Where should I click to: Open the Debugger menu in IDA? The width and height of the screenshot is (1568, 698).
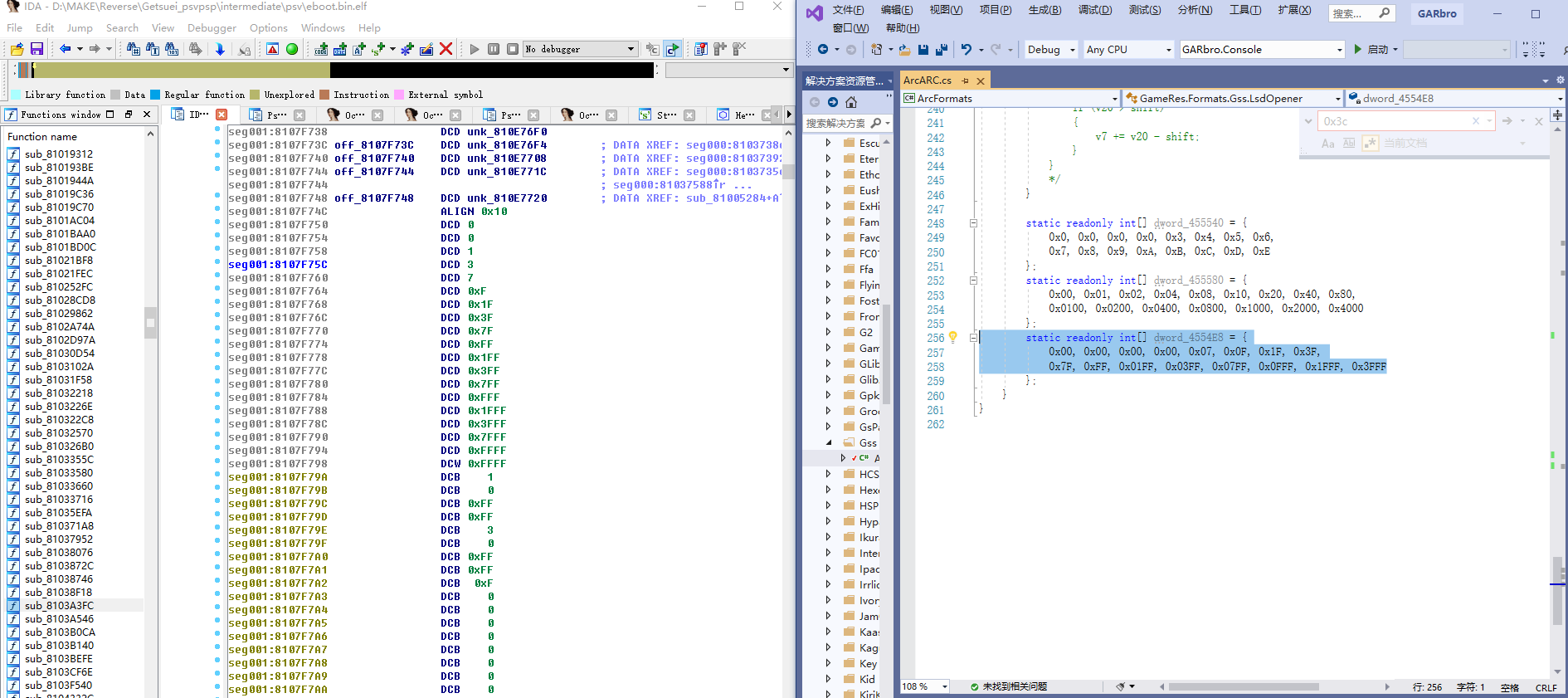[x=212, y=27]
